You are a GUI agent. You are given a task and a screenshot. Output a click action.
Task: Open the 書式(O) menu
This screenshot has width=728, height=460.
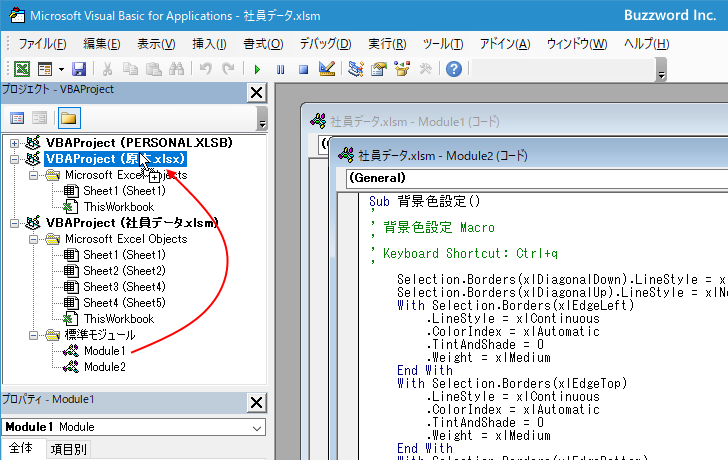pos(263,44)
